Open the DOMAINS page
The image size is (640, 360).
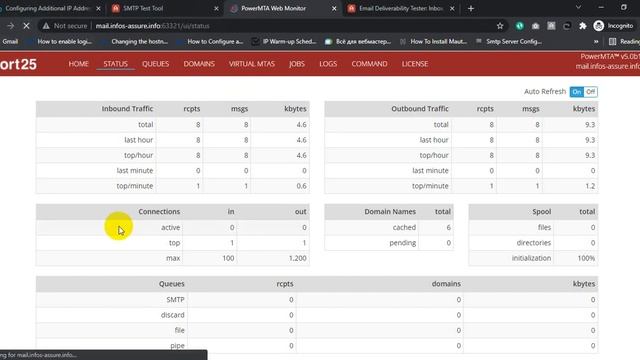(199, 64)
